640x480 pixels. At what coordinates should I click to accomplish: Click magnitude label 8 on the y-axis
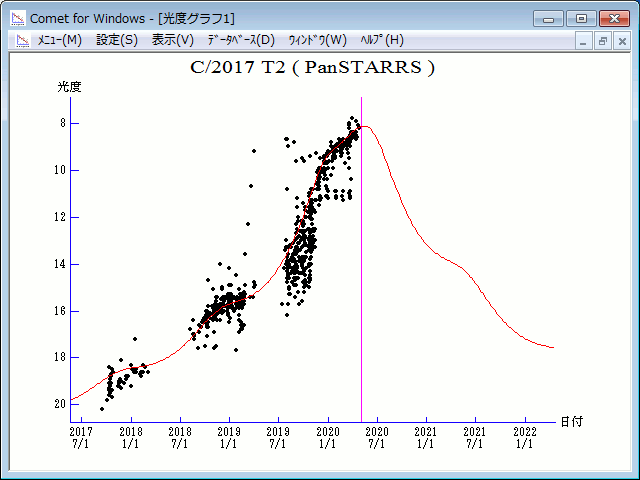[x=63, y=123]
